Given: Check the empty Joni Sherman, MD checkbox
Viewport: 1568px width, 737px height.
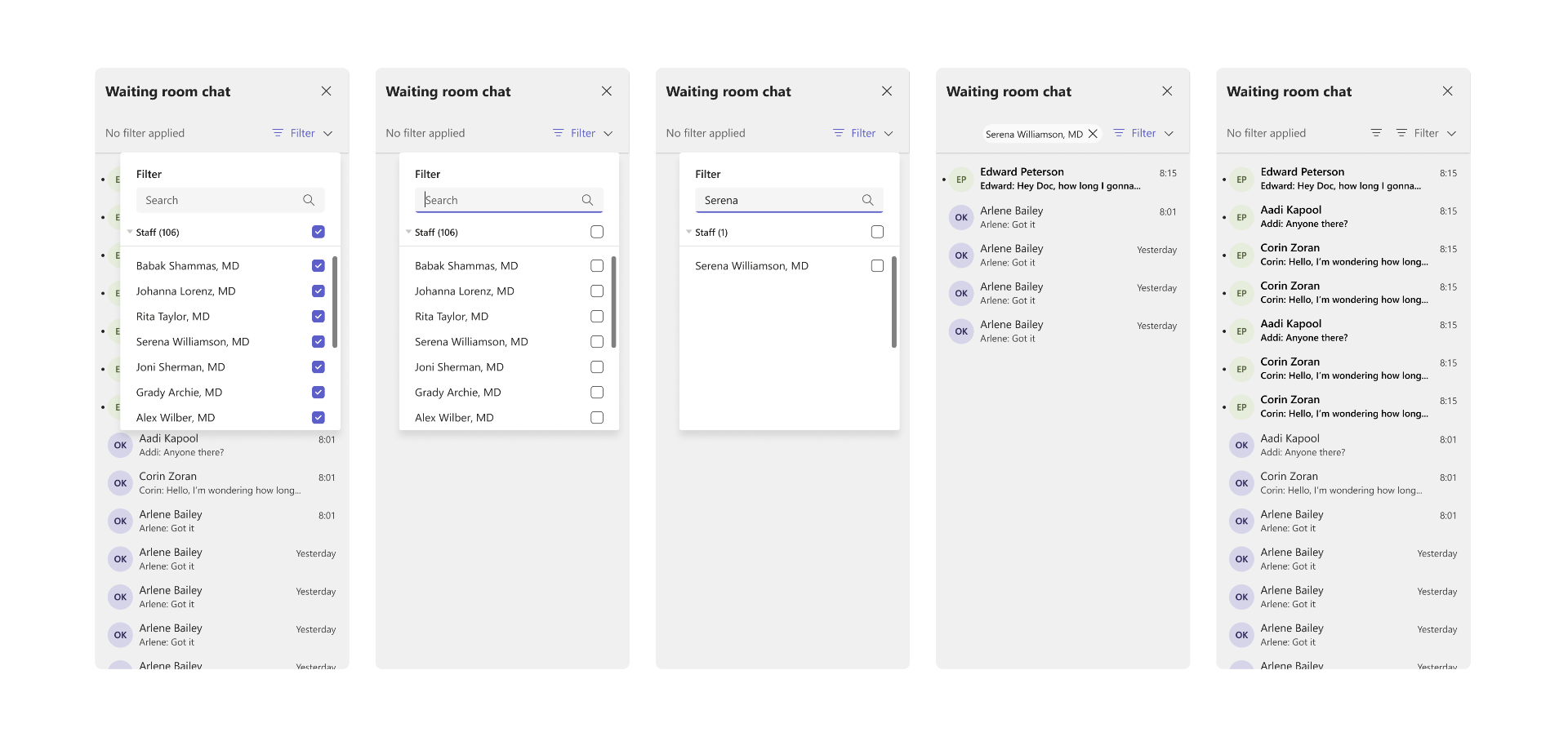Looking at the screenshot, I should 597,366.
